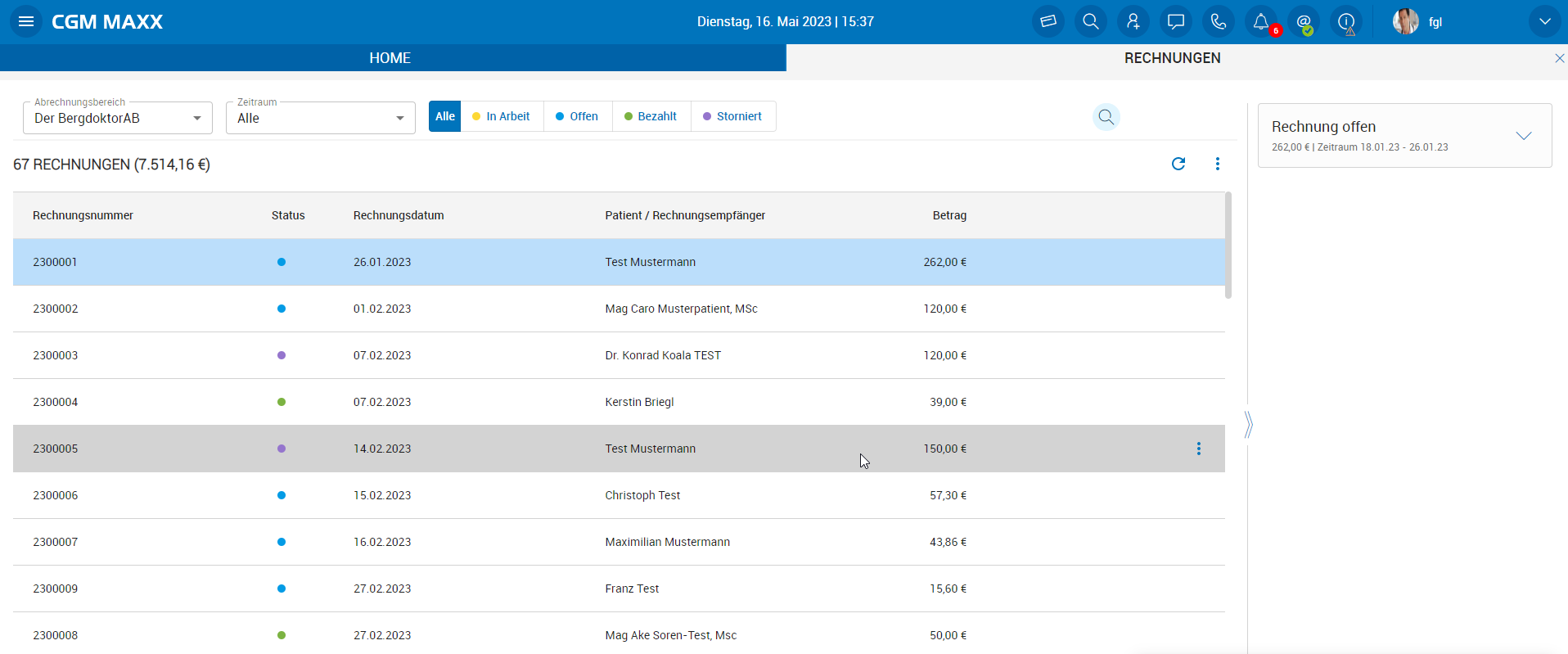Click the amount 43,86 €

[x=948, y=542]
